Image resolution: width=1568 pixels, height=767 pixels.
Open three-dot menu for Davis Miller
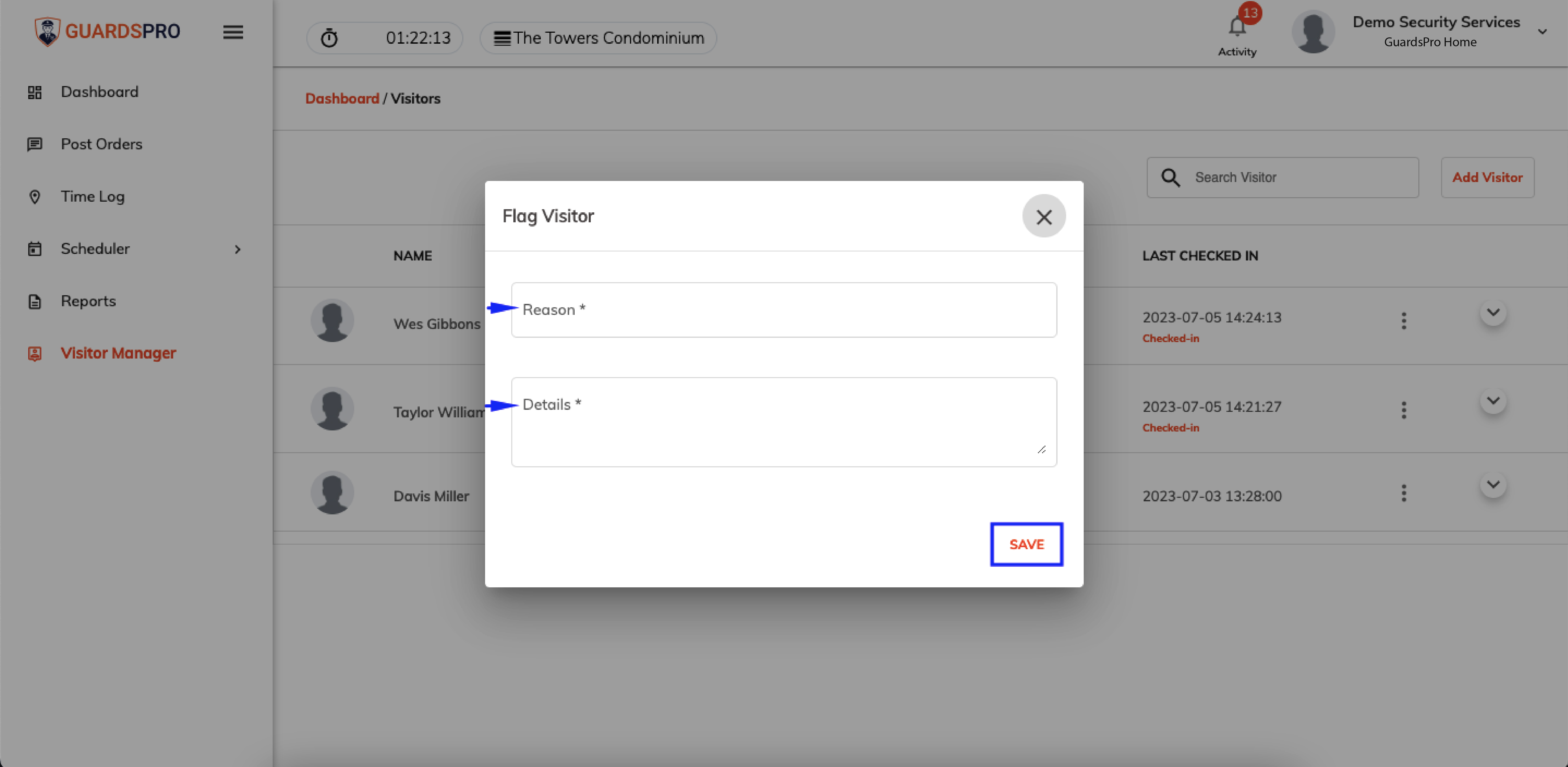coord(1404,493)
